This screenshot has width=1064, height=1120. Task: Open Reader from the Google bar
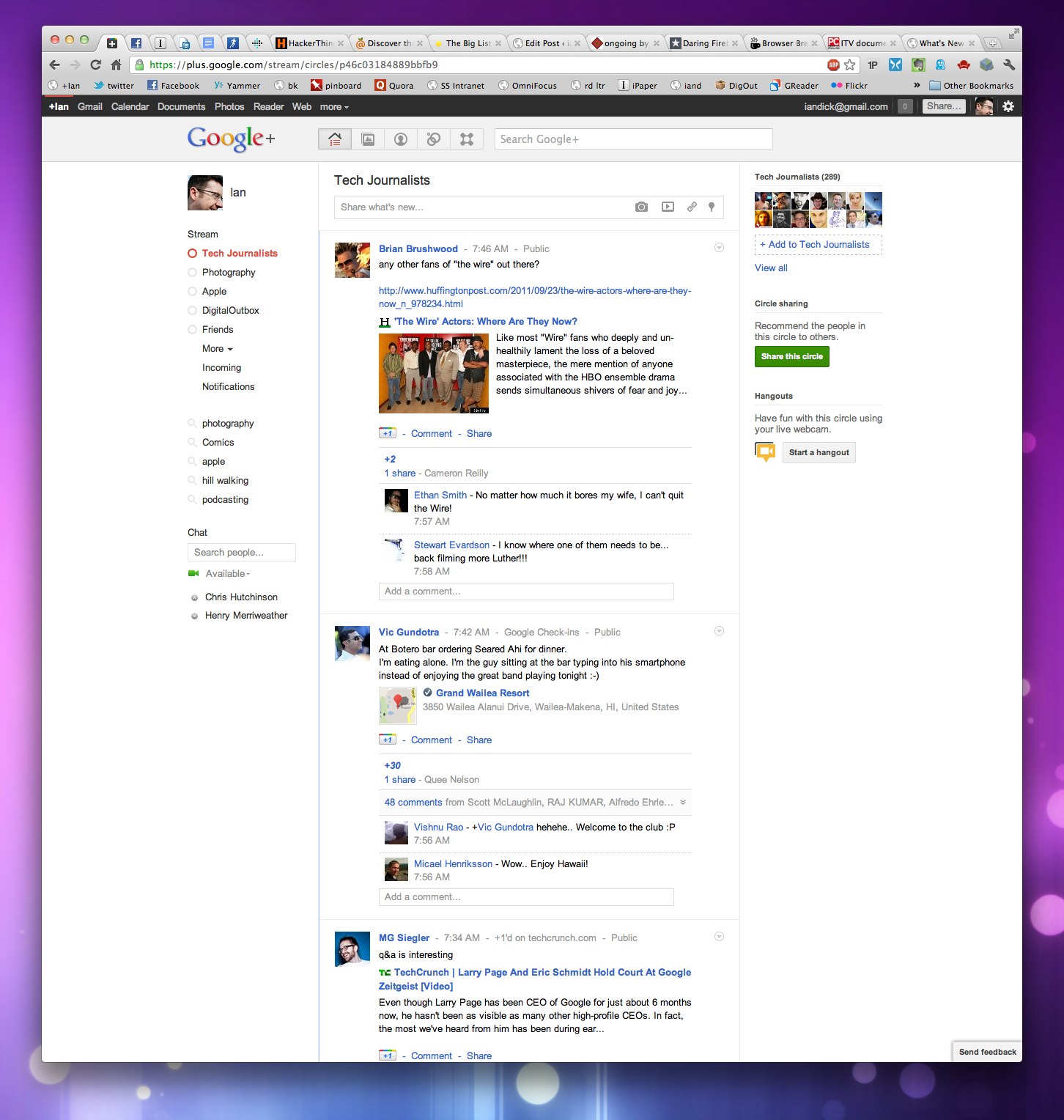(x=268, y=107)
